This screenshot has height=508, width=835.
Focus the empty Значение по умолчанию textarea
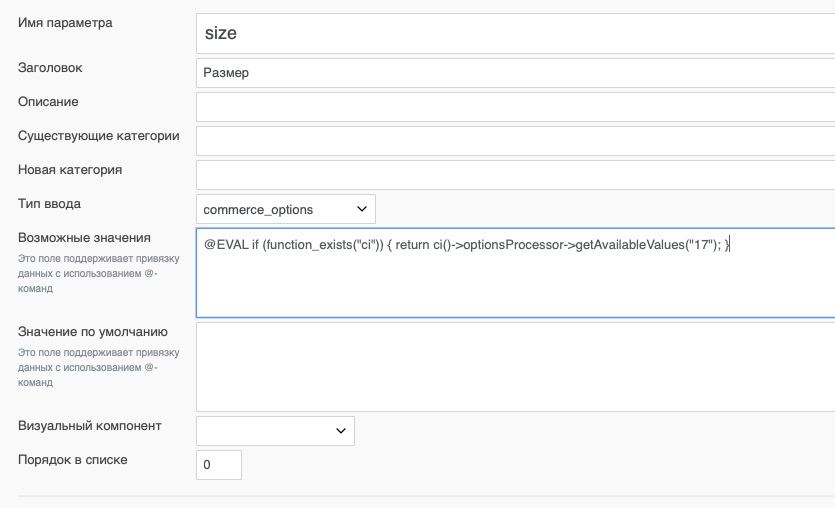click(x=515, y=367)
